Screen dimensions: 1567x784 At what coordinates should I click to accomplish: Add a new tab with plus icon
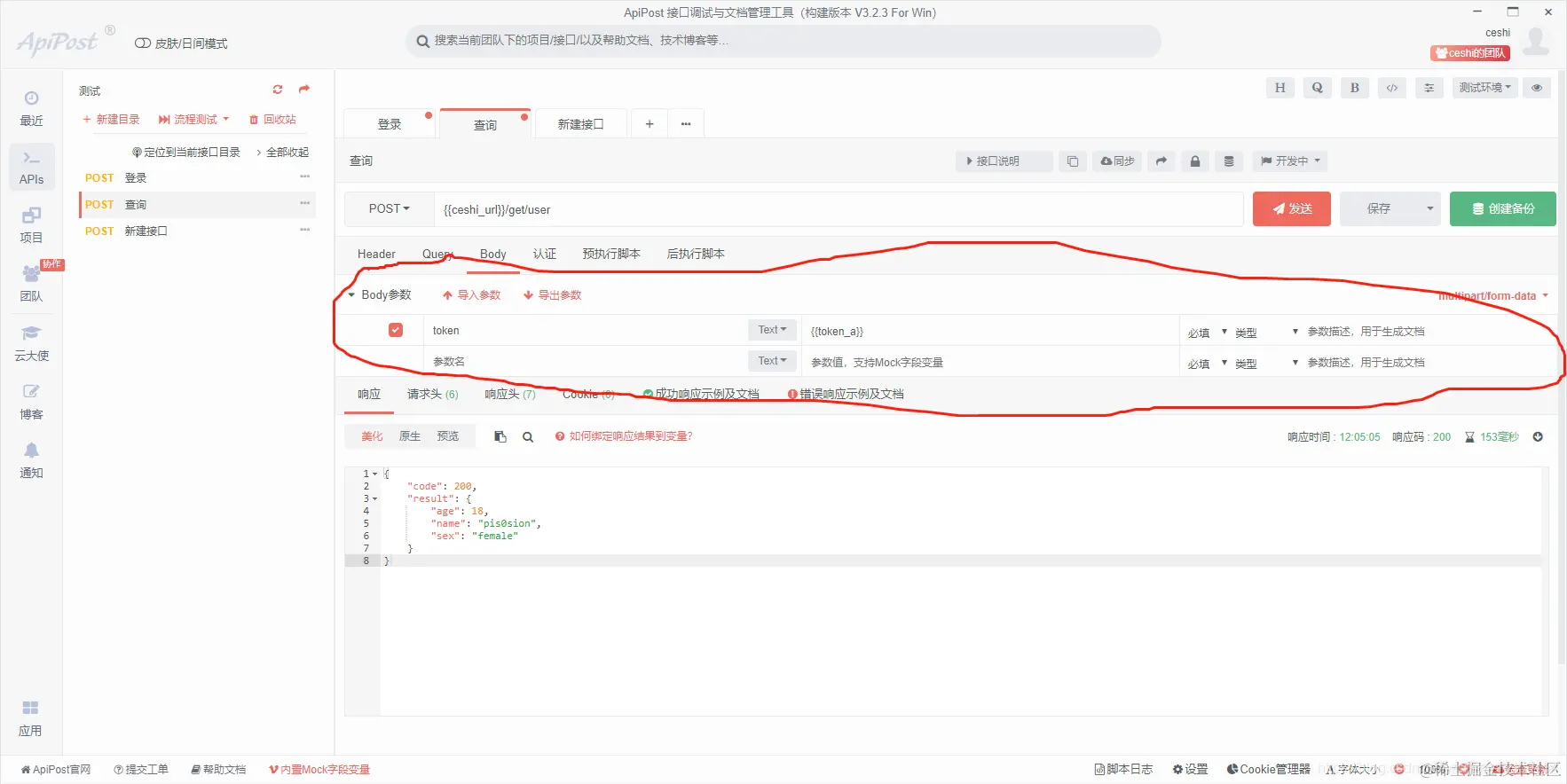tap(650, 124)
